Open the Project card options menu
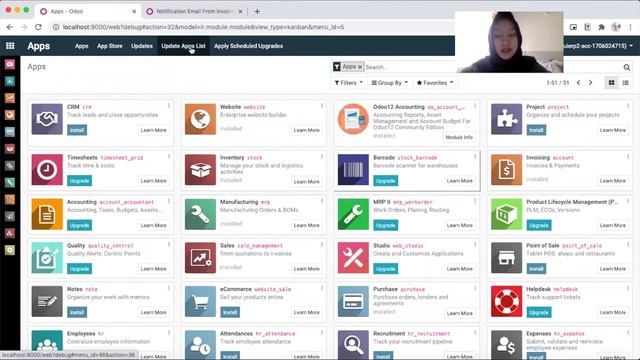Image resolution: width=640 pixels, height=360 pixels. (x=628, y=106)
